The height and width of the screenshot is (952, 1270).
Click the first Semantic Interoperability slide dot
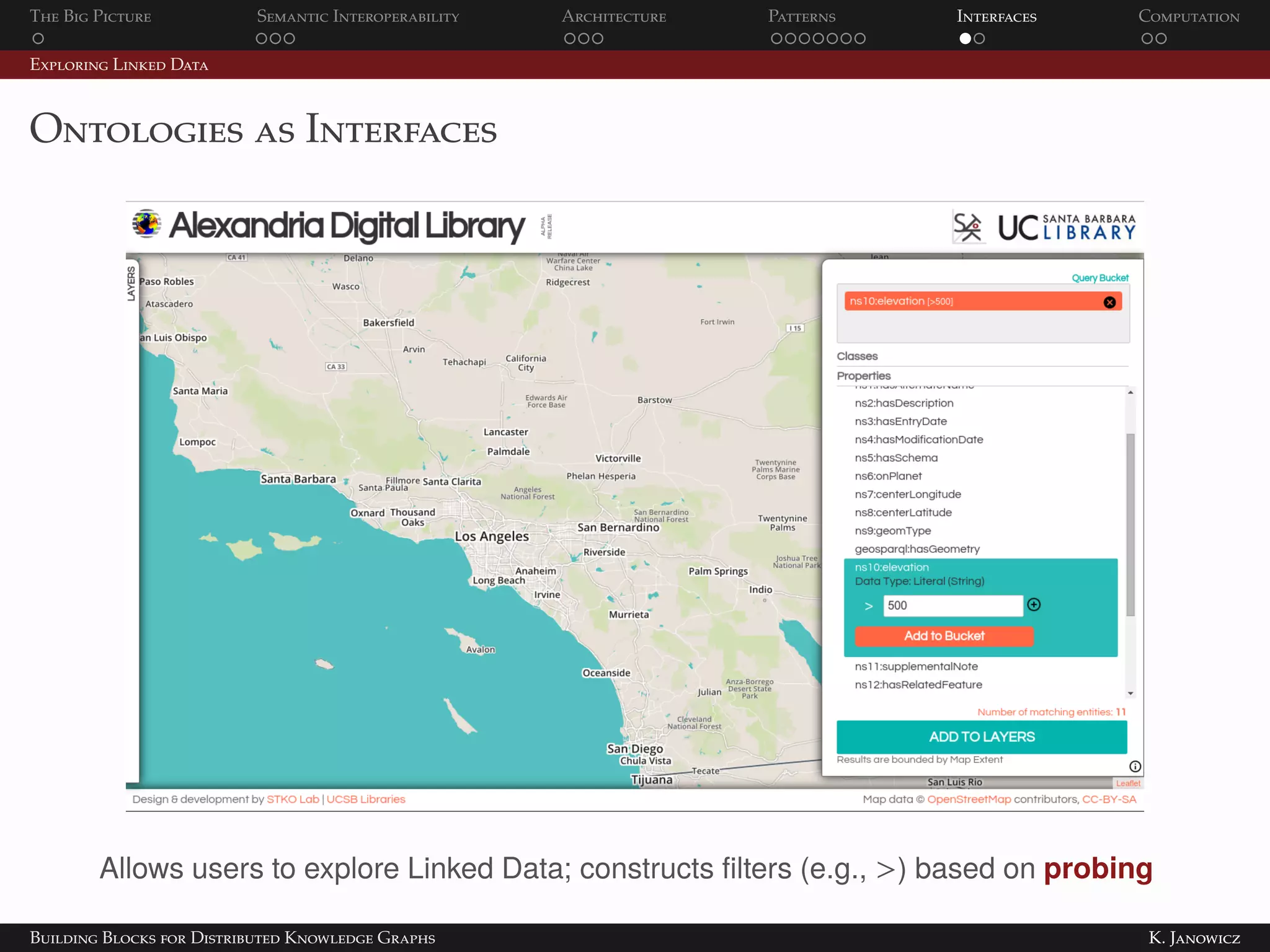tap(262, 38)
